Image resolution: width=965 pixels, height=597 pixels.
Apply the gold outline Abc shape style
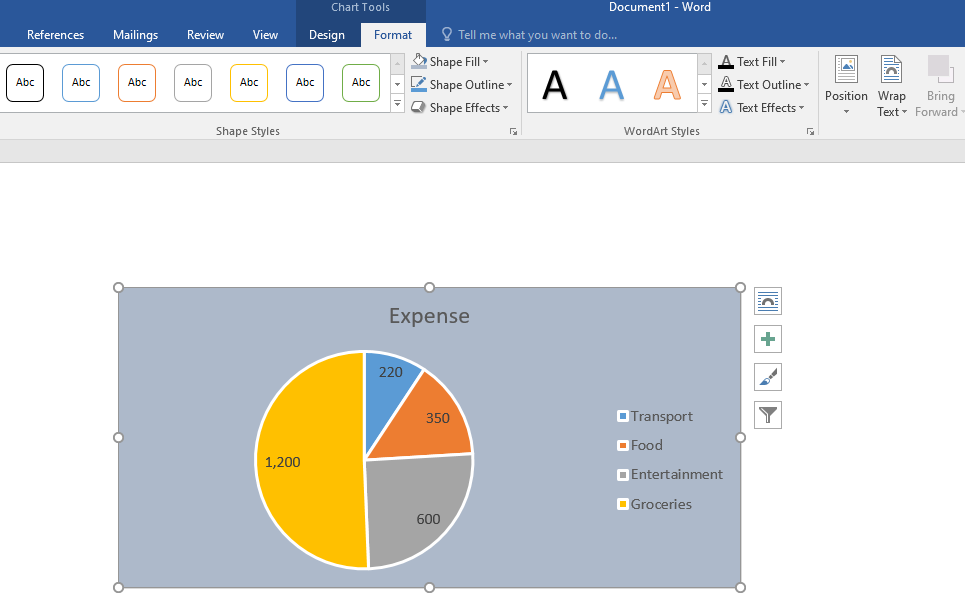(249, 82)
